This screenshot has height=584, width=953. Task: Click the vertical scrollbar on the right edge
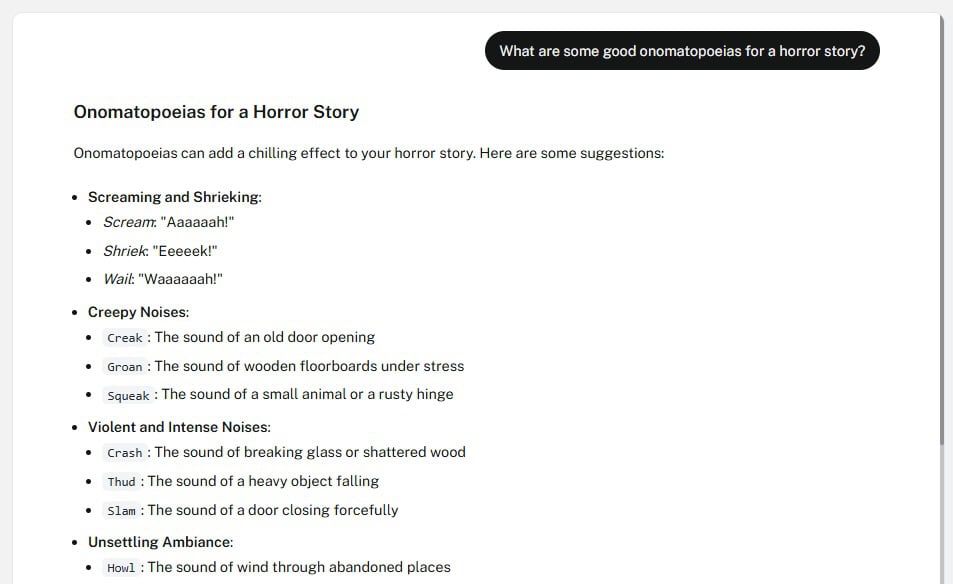click(x=942, y=230)
